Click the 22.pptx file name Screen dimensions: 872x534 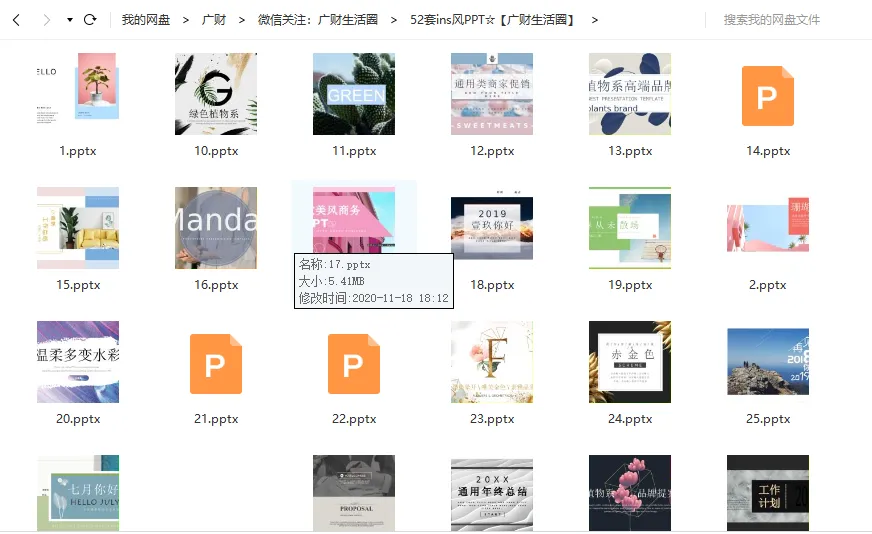pos(354,419)
